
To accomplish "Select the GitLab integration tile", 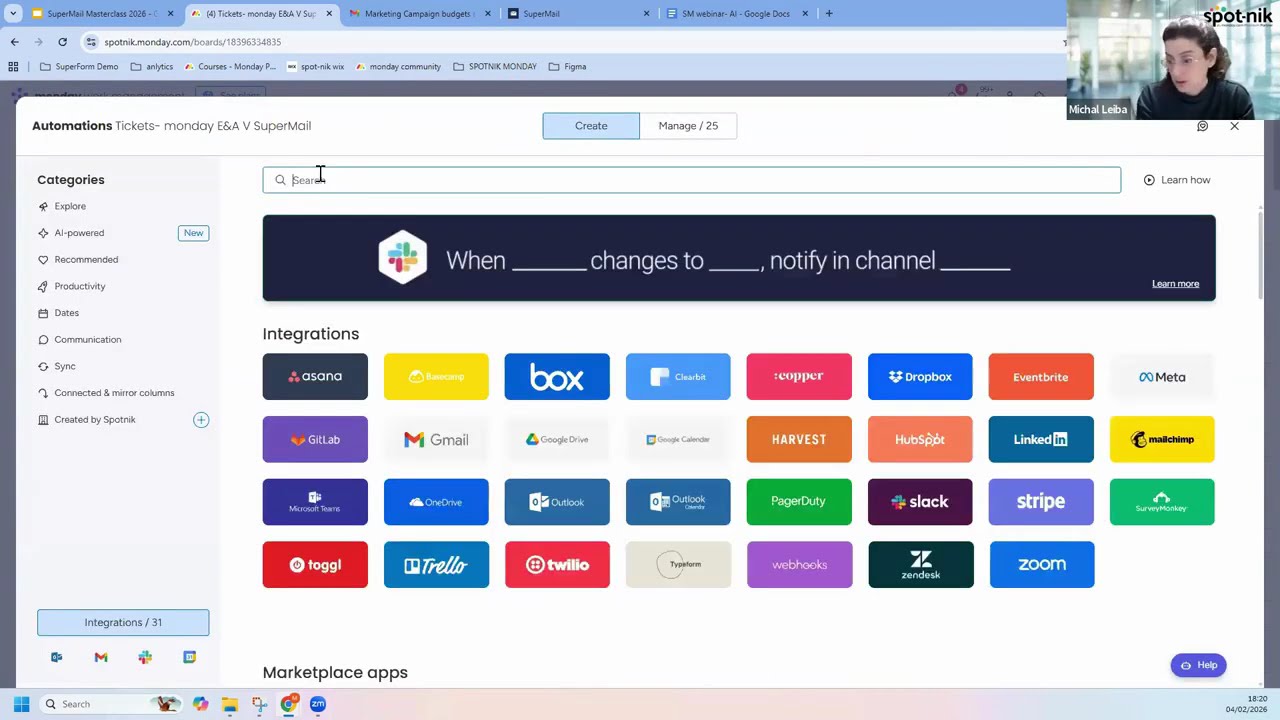I will coord(315,439).
